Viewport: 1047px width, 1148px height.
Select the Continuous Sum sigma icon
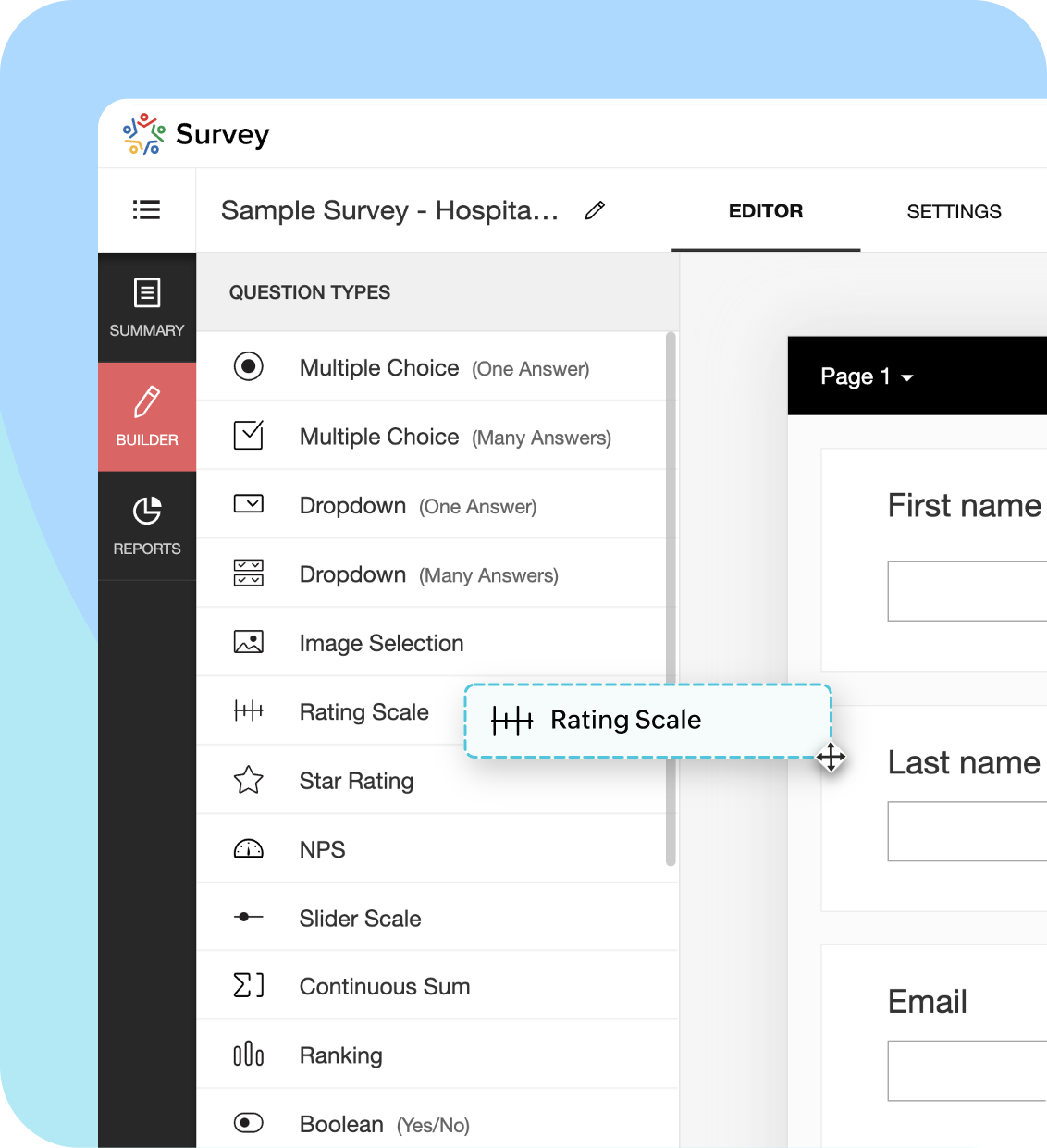click(x=248, y=986)
